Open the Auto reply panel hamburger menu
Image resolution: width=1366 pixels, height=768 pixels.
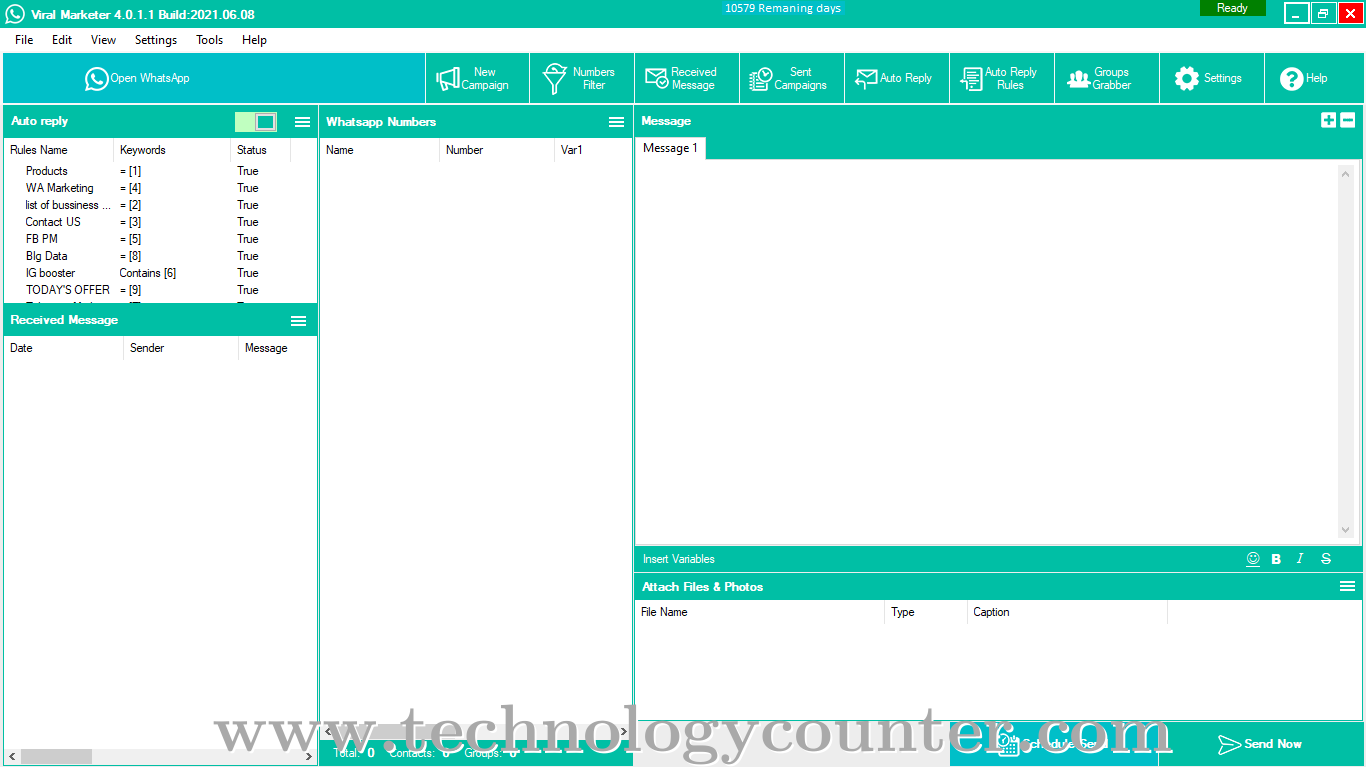point(302,122)
